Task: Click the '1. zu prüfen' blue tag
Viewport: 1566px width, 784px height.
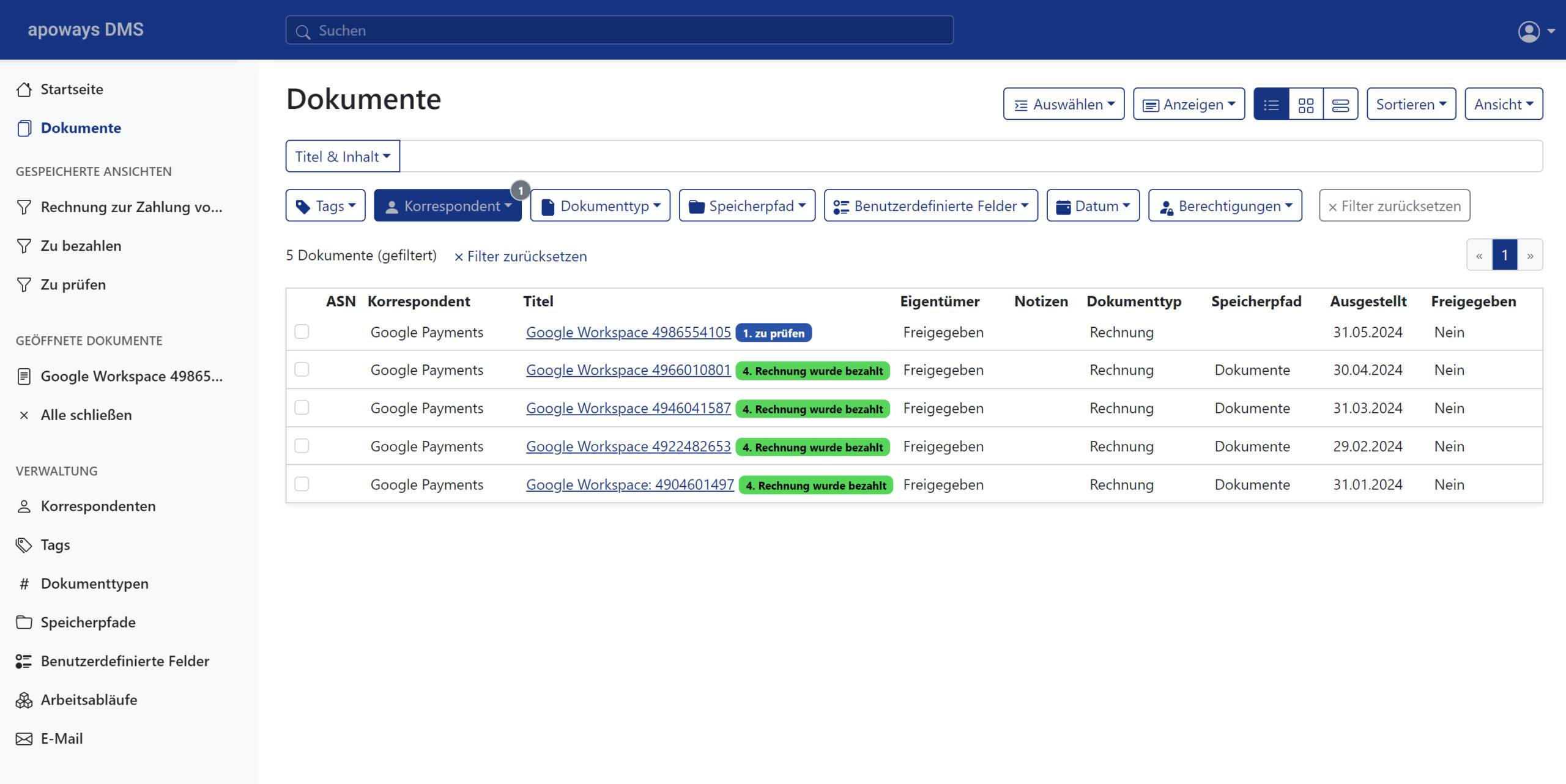Action: 773,333
